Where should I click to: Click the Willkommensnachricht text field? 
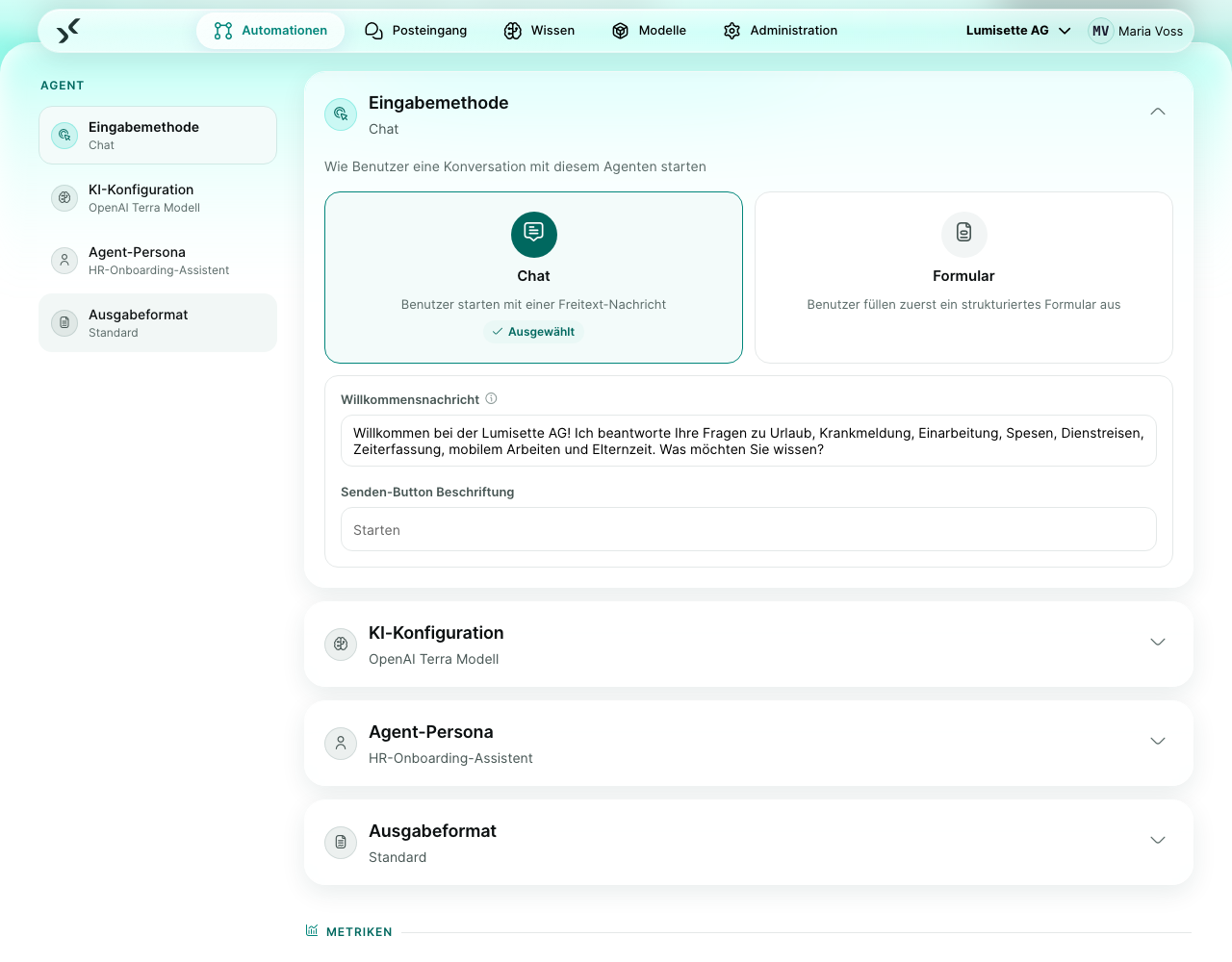point(749,441)
